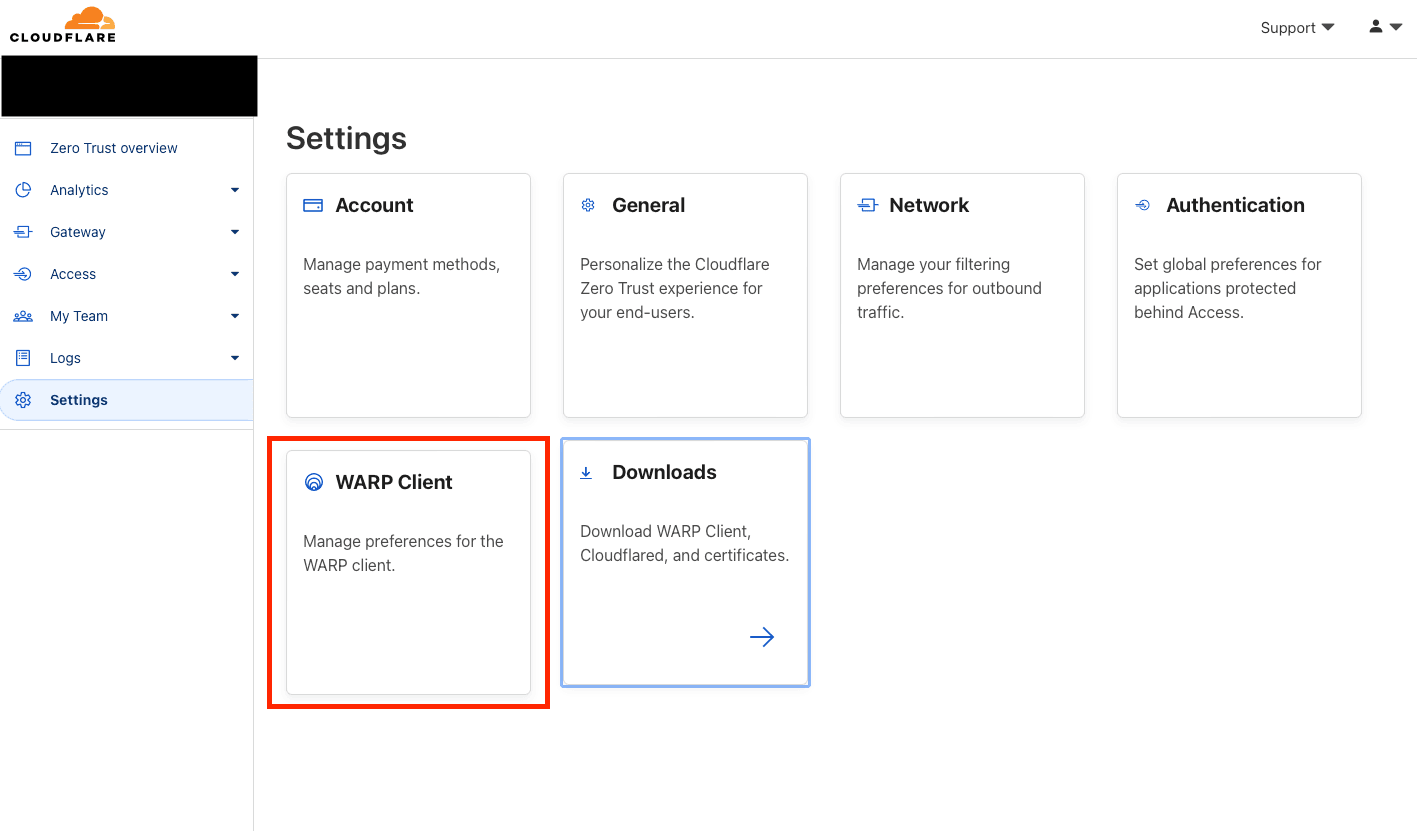1417x831 pixels.
Task: Open the Network settings card
Action: click(x=962, y=295)
